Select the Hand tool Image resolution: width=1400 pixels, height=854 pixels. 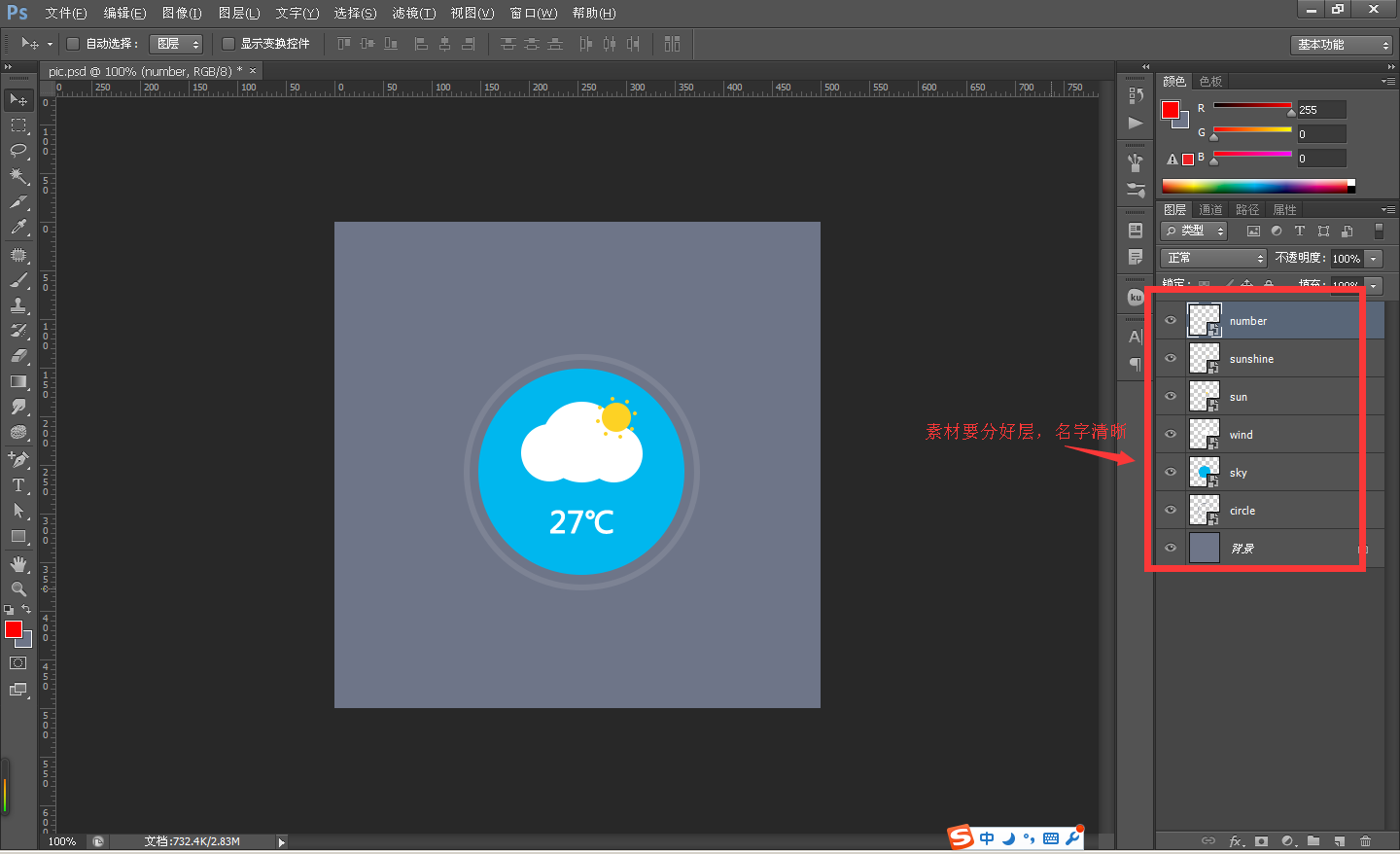pos(18,564)
